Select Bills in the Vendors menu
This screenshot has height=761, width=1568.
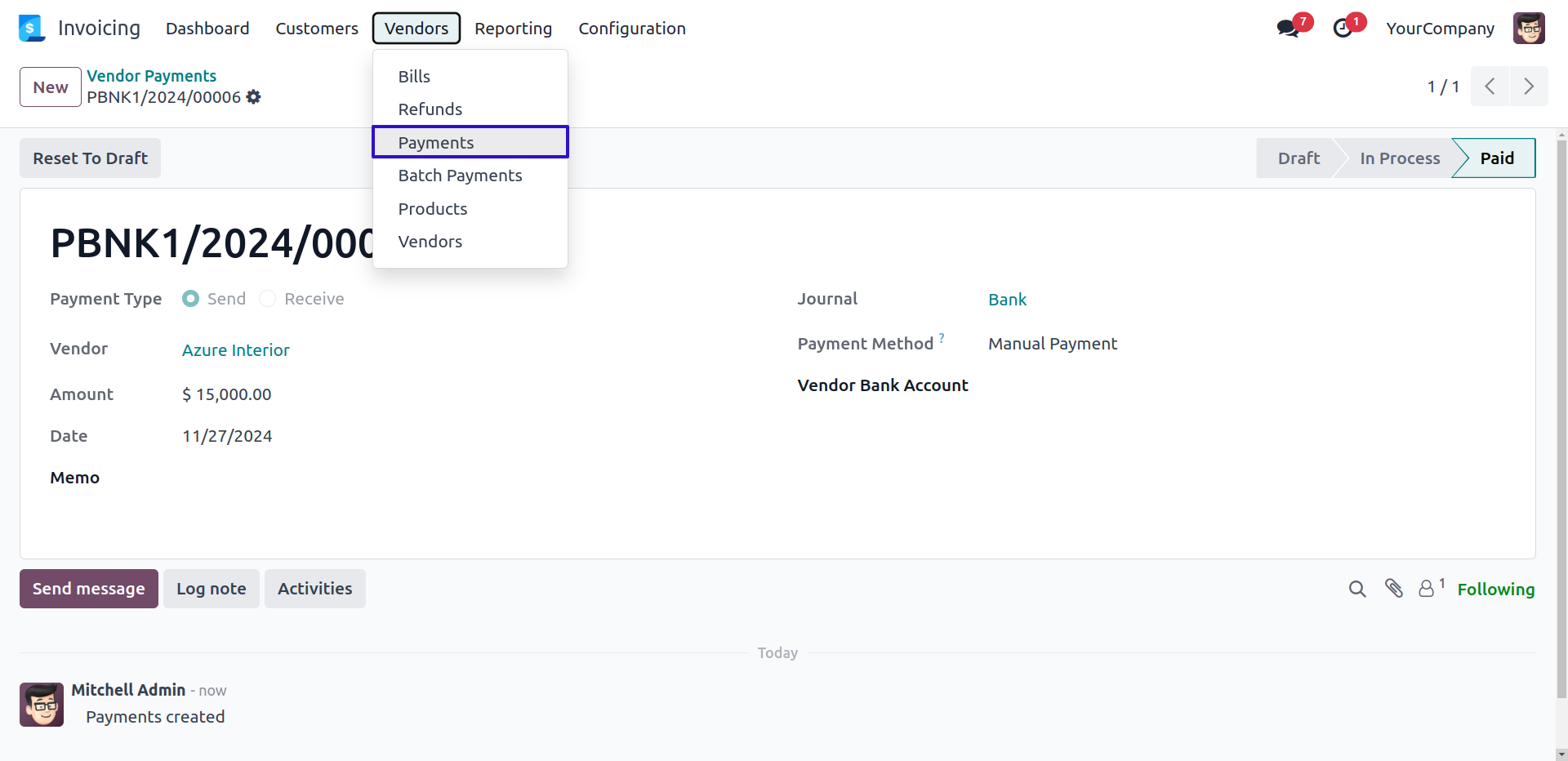tap(414, 77)
